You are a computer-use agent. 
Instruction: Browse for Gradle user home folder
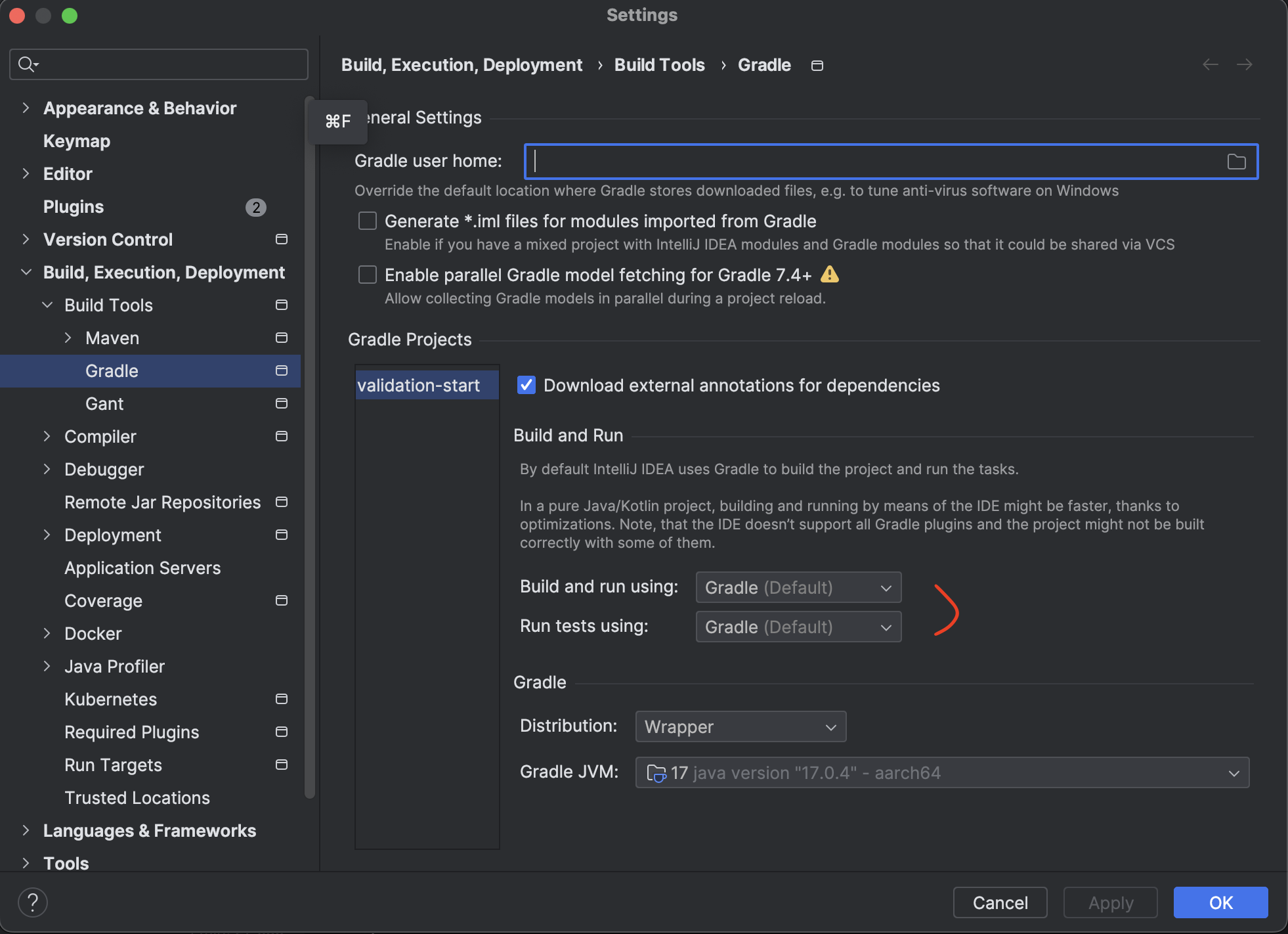tap(1237, 162)
